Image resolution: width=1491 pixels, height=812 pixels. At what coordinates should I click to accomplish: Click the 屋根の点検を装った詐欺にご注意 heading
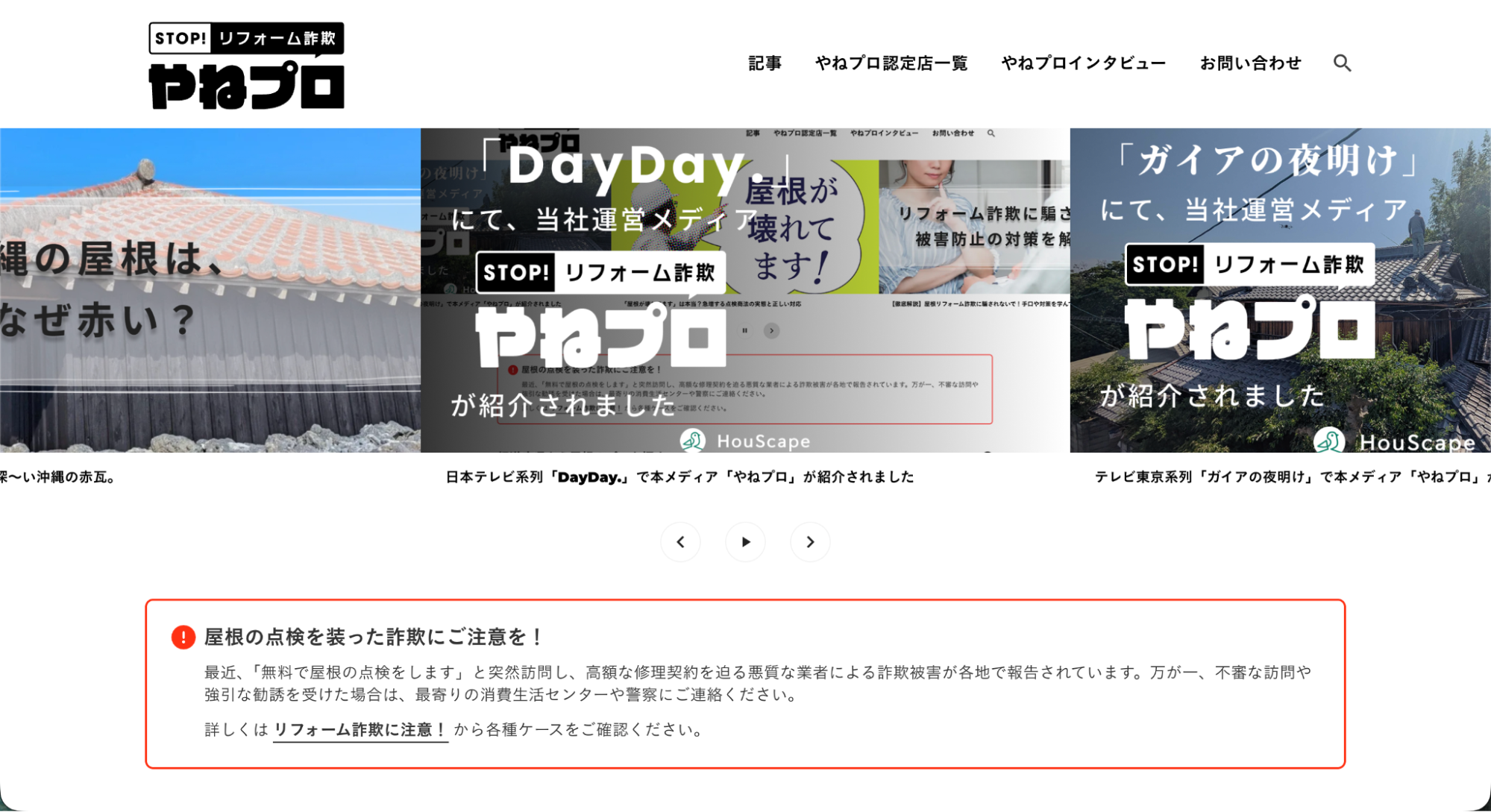(373, 637)
